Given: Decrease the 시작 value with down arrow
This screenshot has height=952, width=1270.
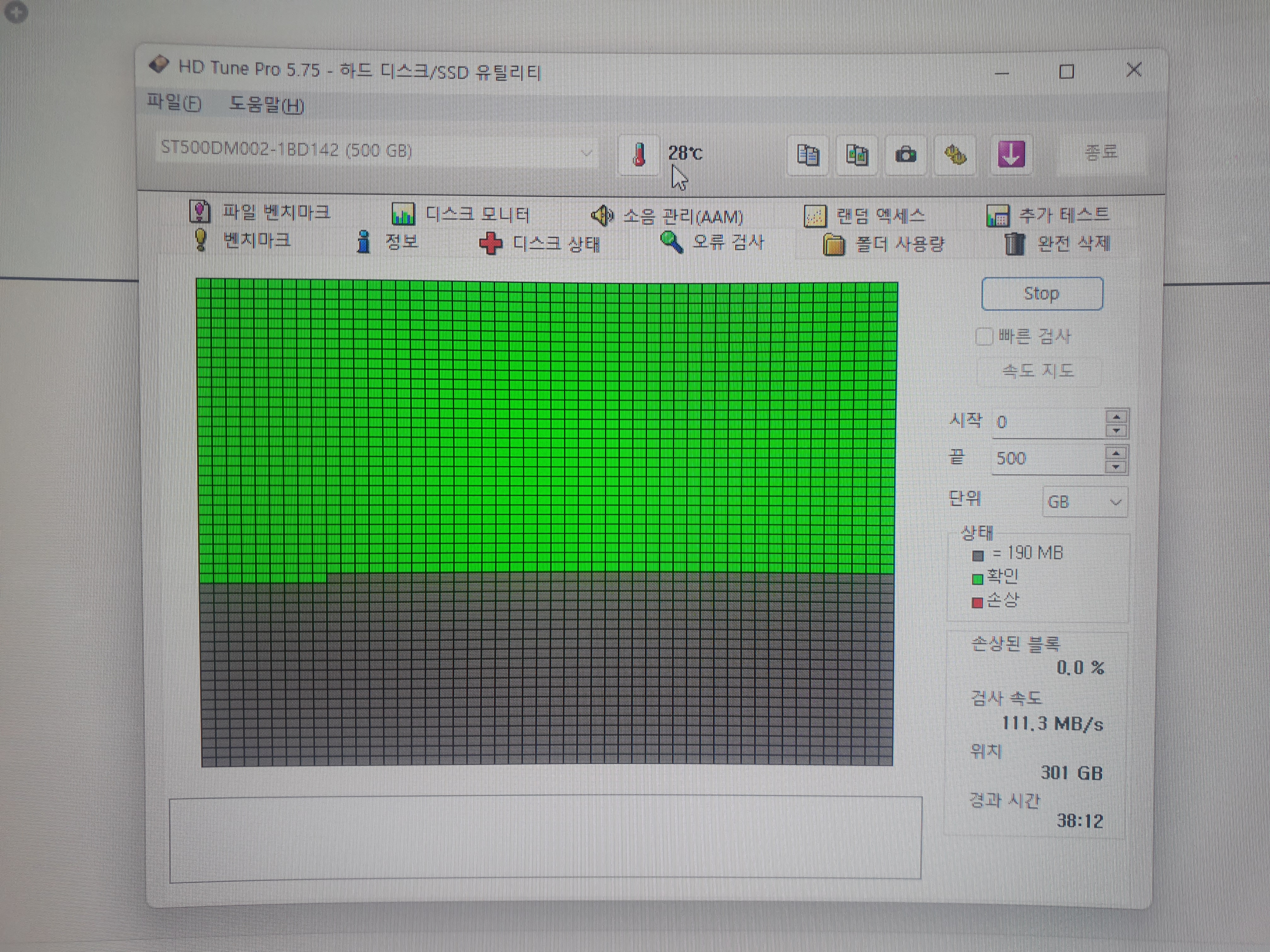Looking at the screenshot, I should point(1116,430).
